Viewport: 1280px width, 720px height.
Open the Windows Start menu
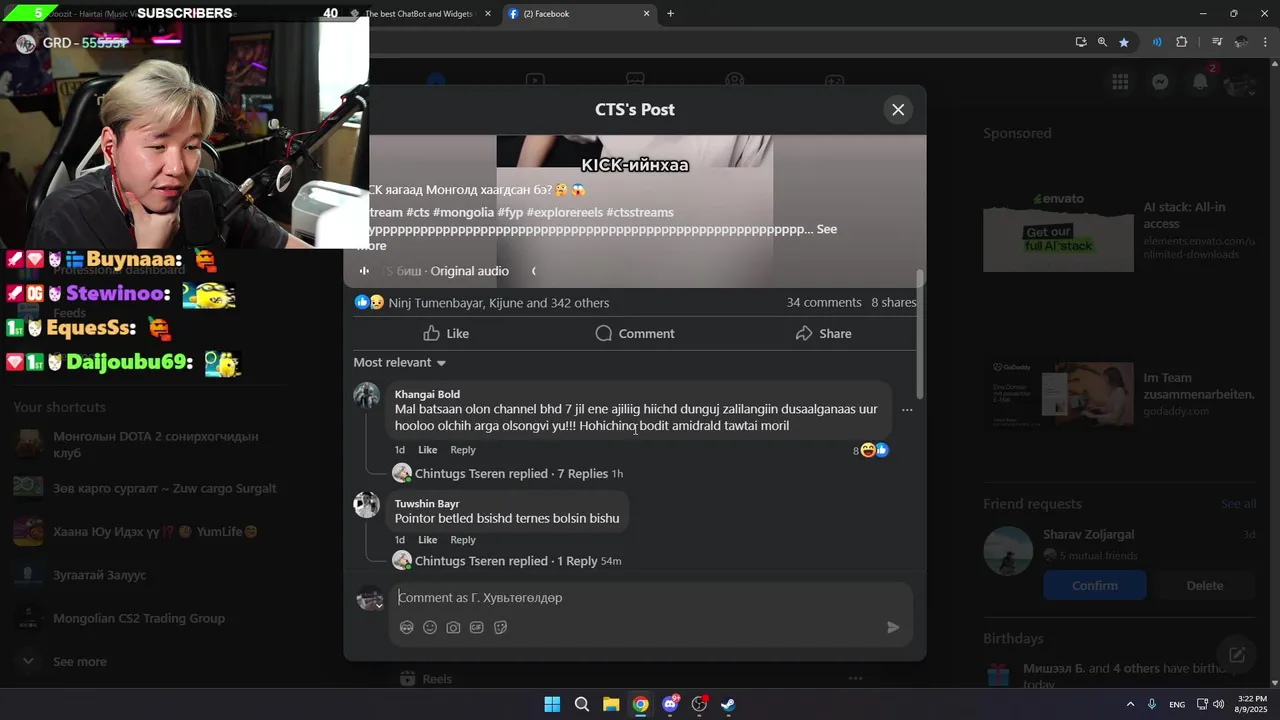tap(552, 704)
